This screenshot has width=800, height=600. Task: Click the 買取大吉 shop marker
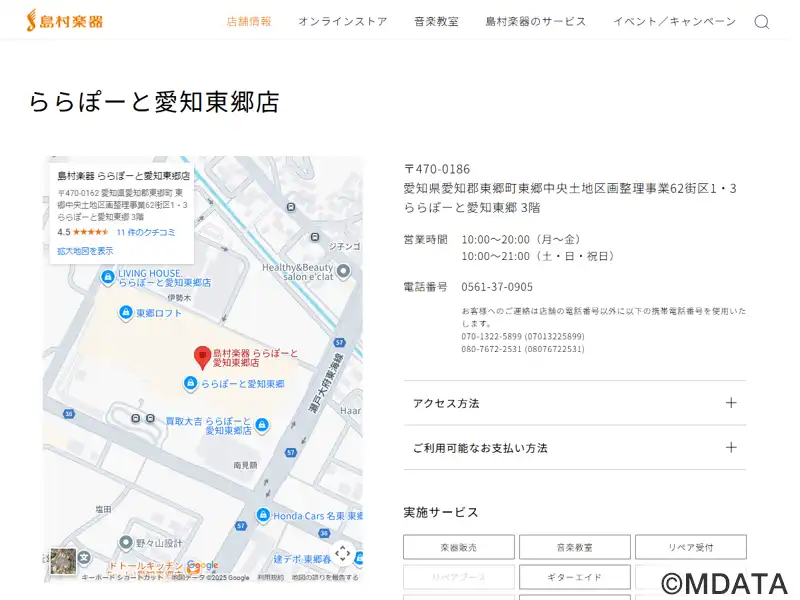tap(262, 425)
